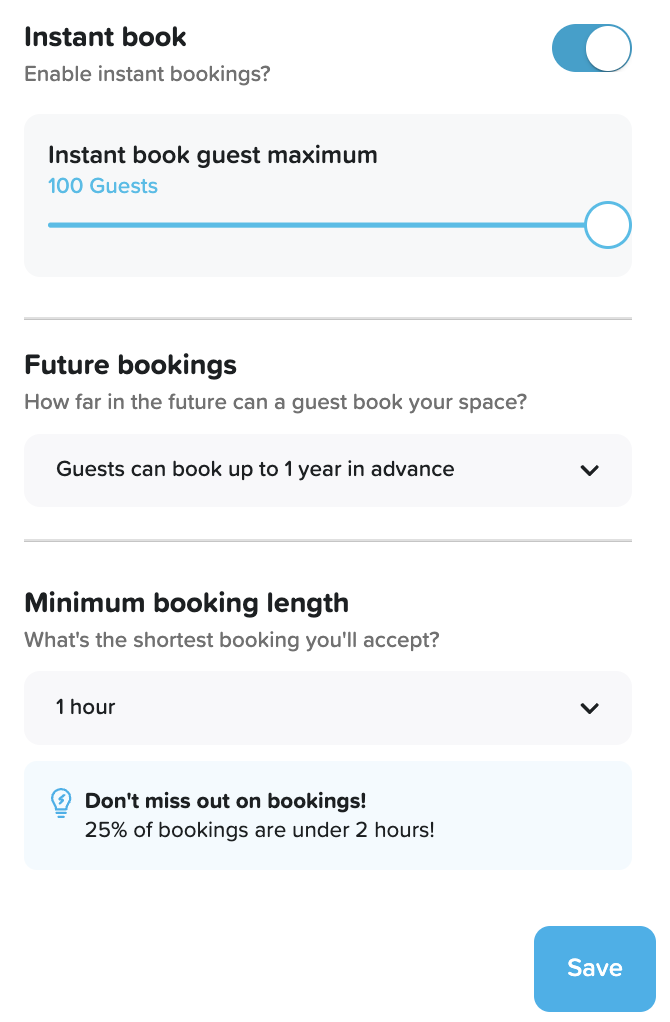670x1022 pixels.
Task: Click the middle of the guest slider track
Action: point(320,225)
